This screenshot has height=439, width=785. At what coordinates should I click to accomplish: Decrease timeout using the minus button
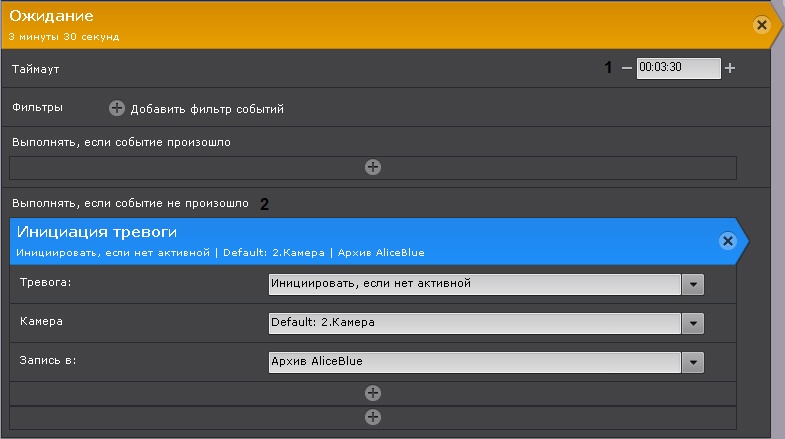[627, 68]
